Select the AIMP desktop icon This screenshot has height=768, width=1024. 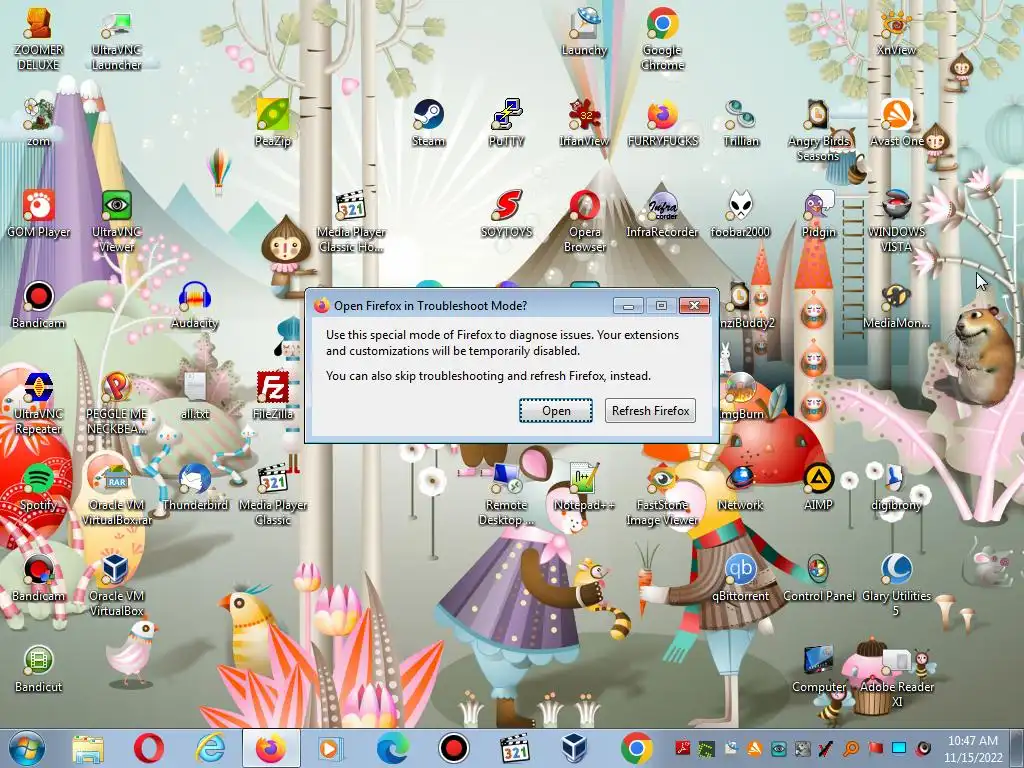[x=818, y=486]
